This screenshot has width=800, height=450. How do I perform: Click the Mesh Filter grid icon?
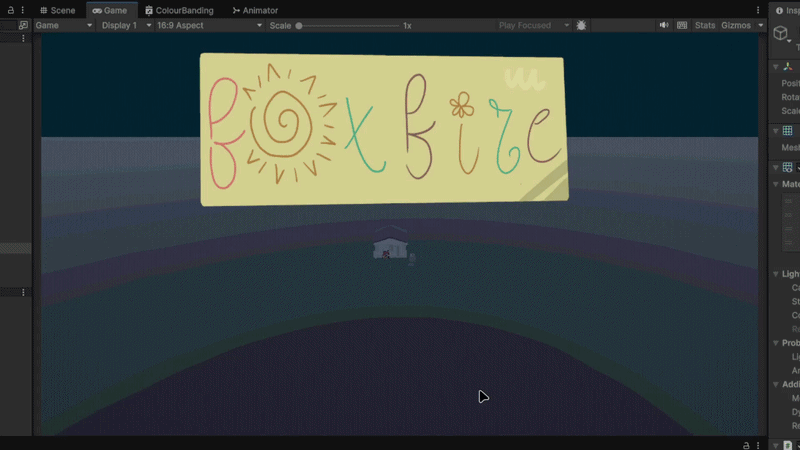(x=788, y=131)
